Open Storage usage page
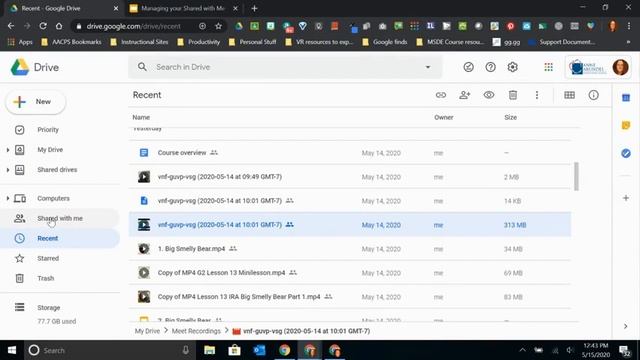 (x=49, y=308)
